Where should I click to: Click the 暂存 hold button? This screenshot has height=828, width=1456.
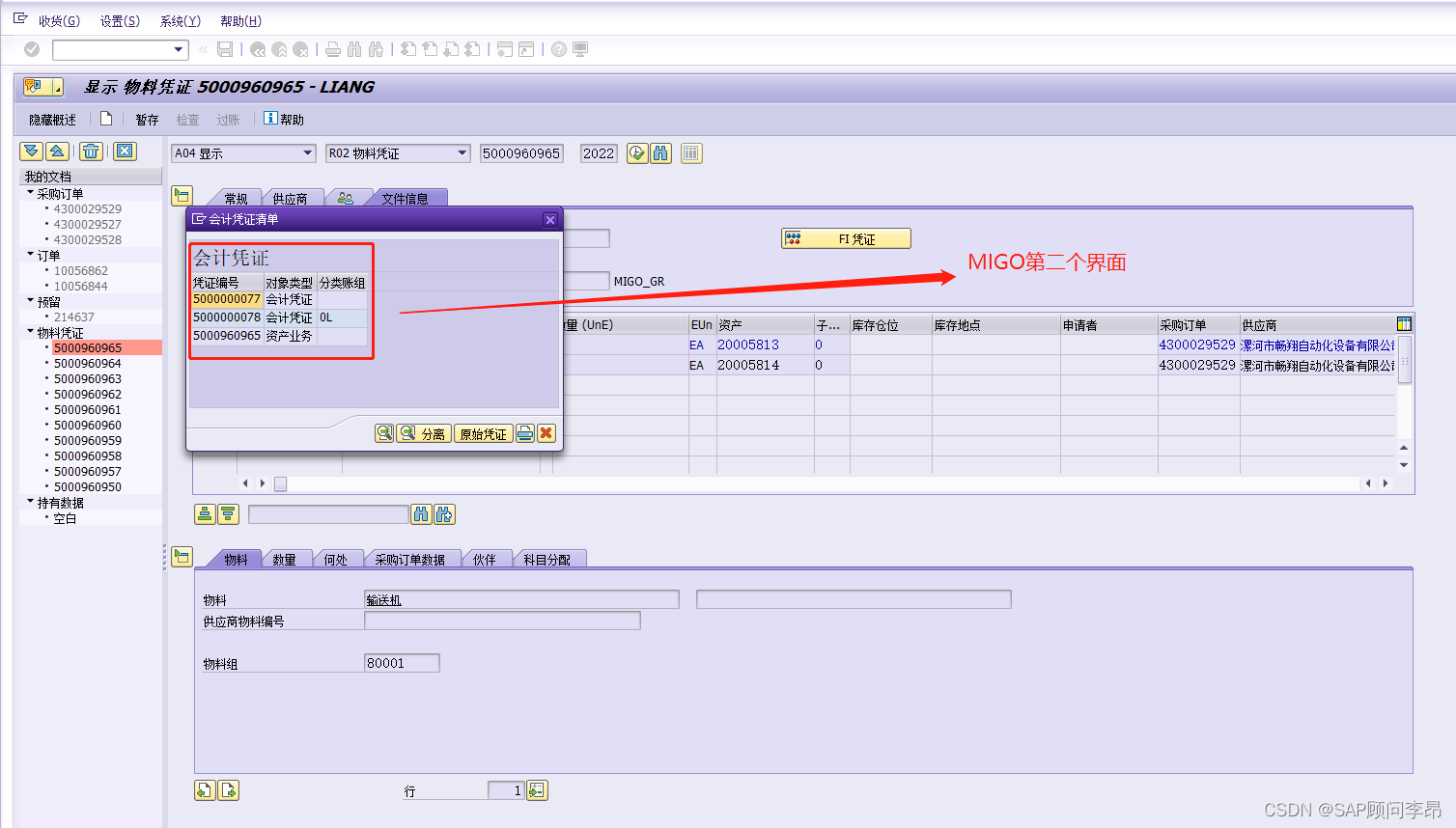pos(147,120)
